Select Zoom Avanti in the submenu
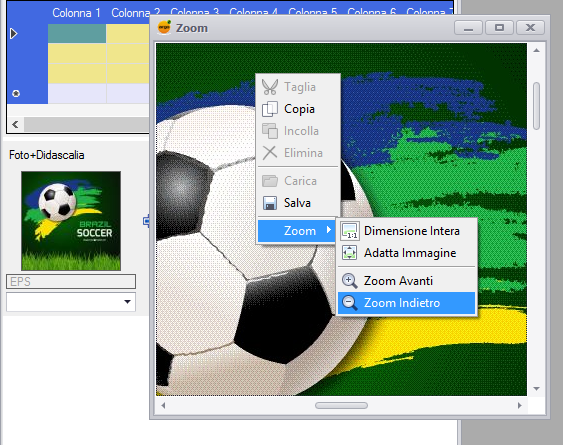 pyautogui.click(x=406, y=281)
